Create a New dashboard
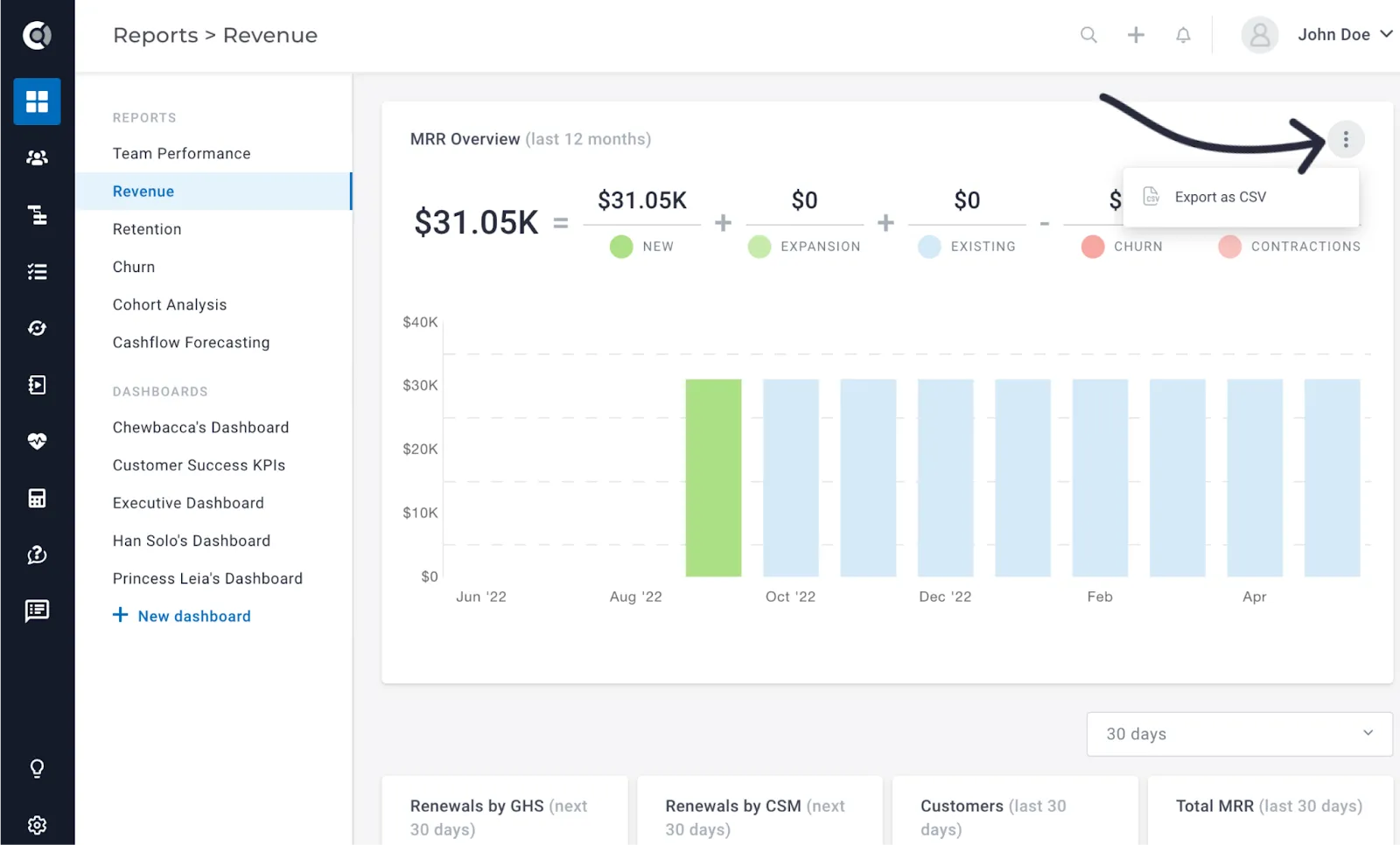The height and width of the screenshot is (845, 1400). (x=182, y=616)
